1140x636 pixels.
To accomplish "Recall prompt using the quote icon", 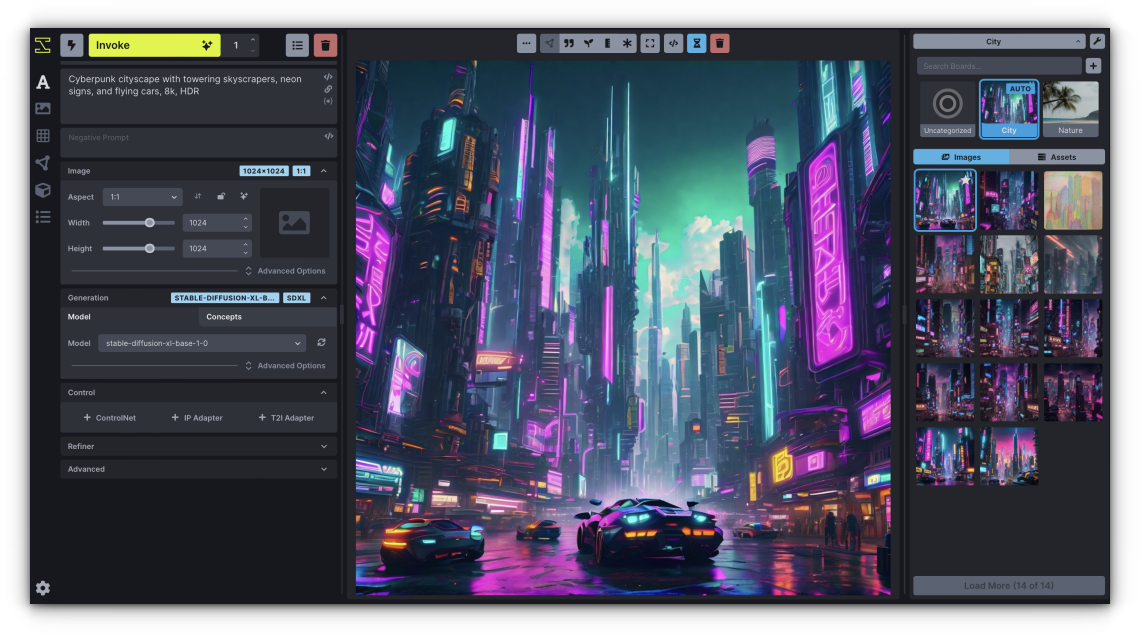I will (x=568, y=43).
